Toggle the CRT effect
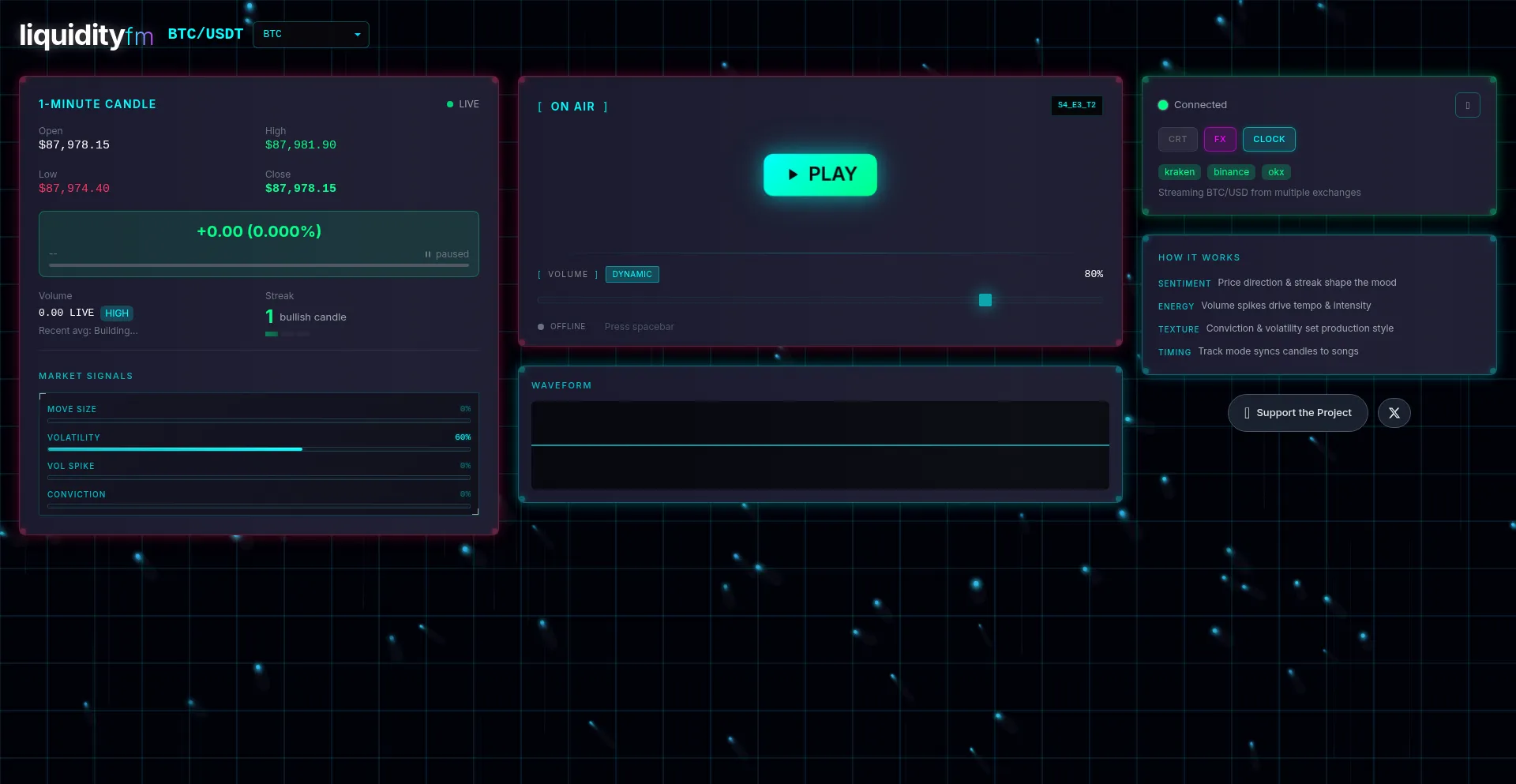The width and height of the screenshot is (1516, 784). 1177,140
